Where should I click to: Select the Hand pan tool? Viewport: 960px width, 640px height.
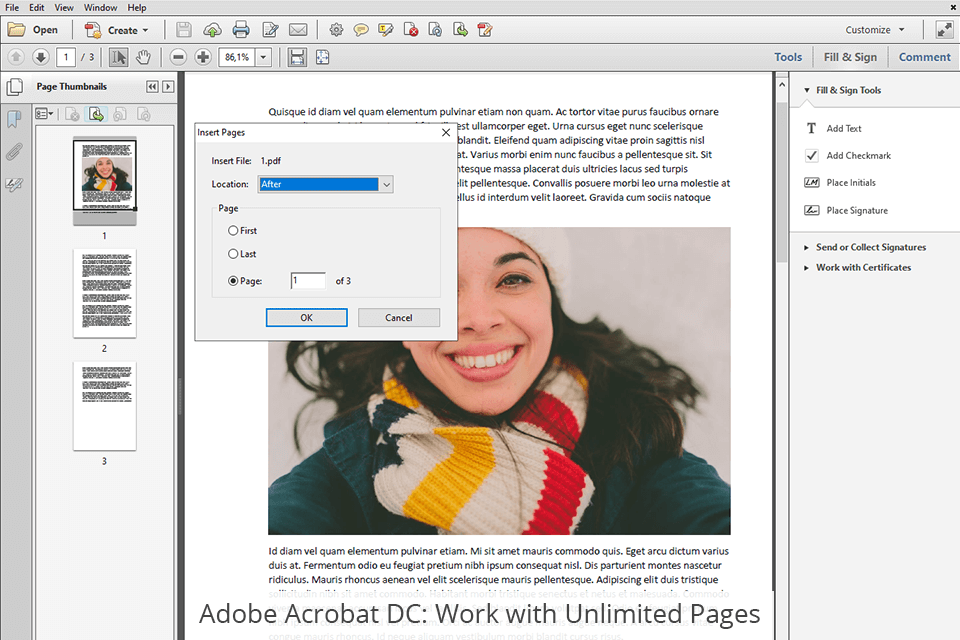(143, 57)
